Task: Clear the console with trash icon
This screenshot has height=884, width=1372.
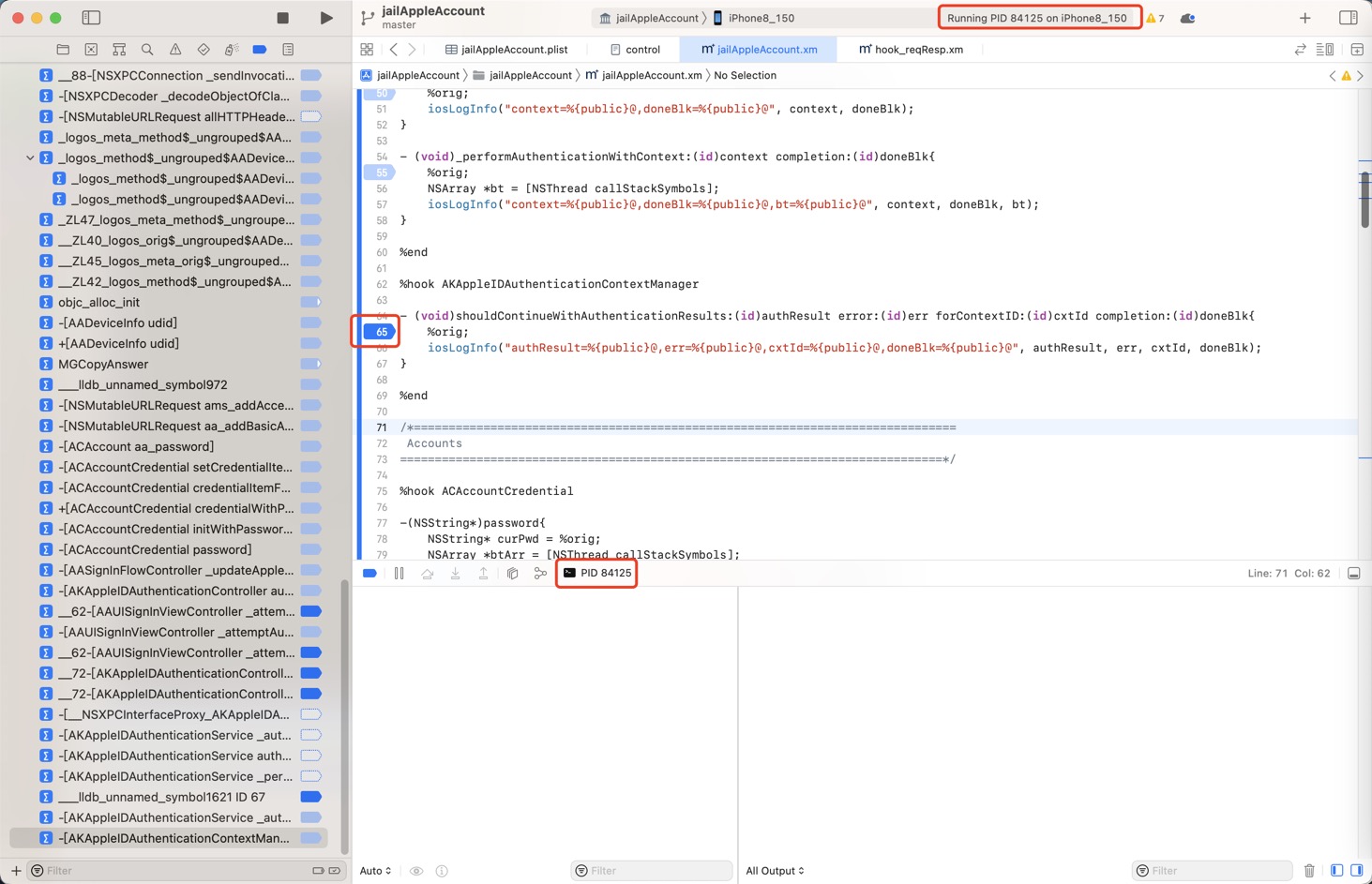Action: tap(1309, 871)
